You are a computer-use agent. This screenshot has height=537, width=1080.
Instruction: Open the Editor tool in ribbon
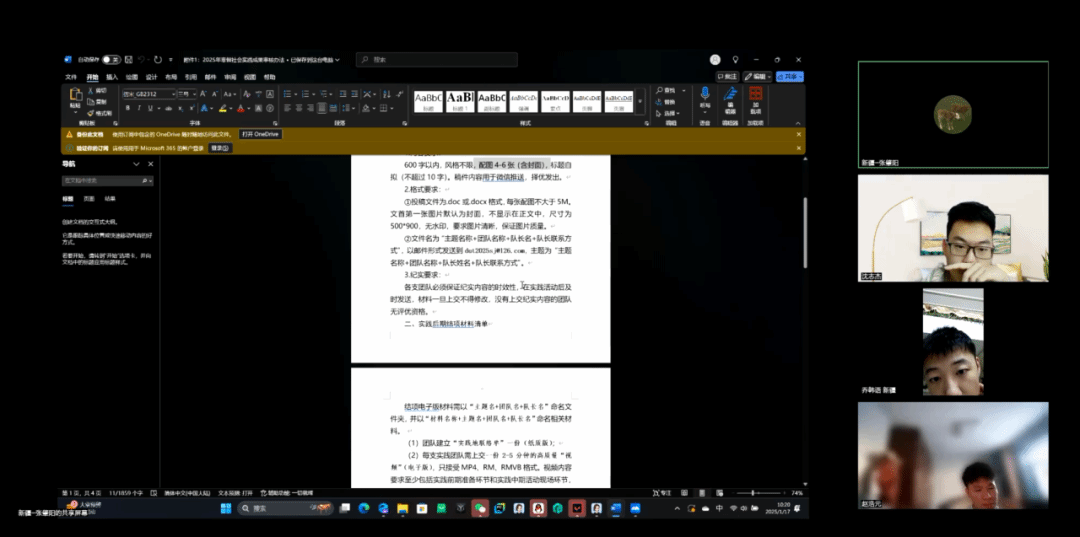pos(730,97)
